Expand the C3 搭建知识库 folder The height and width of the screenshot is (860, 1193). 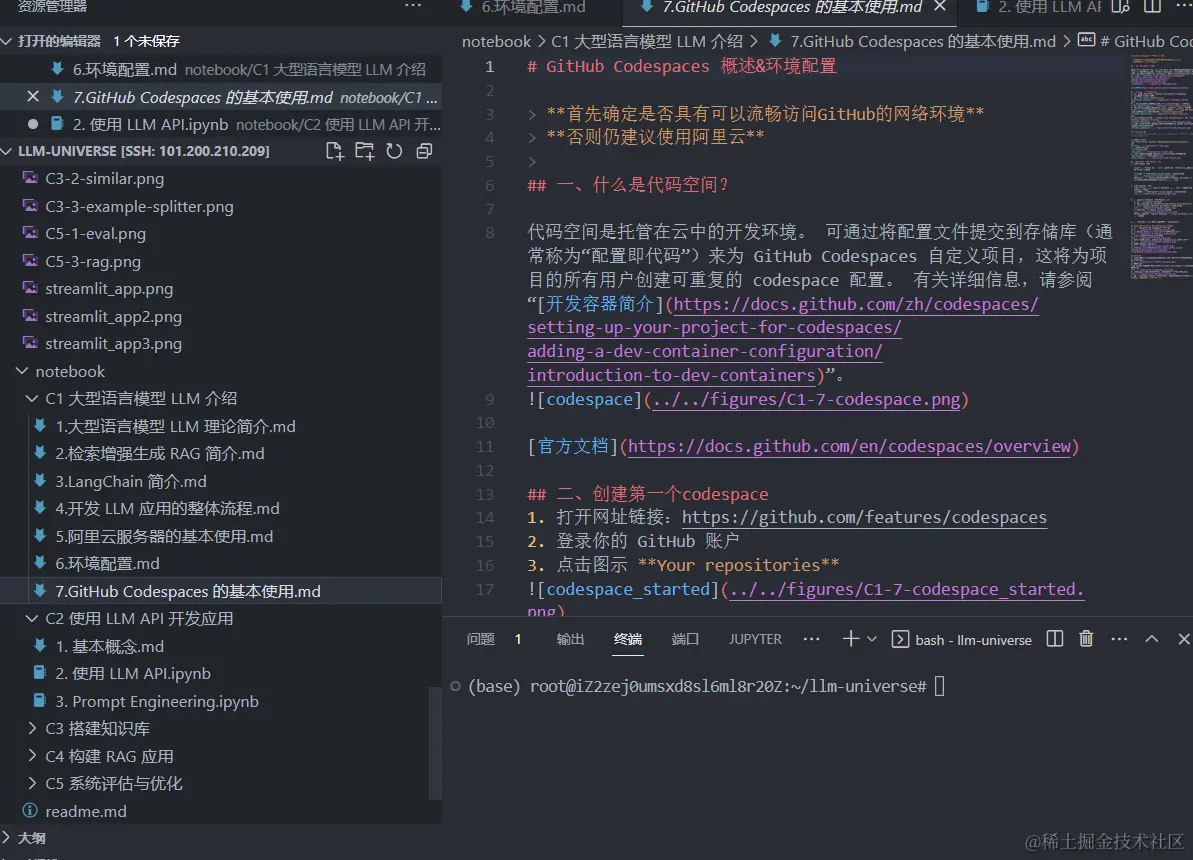[x=32, y=728]
